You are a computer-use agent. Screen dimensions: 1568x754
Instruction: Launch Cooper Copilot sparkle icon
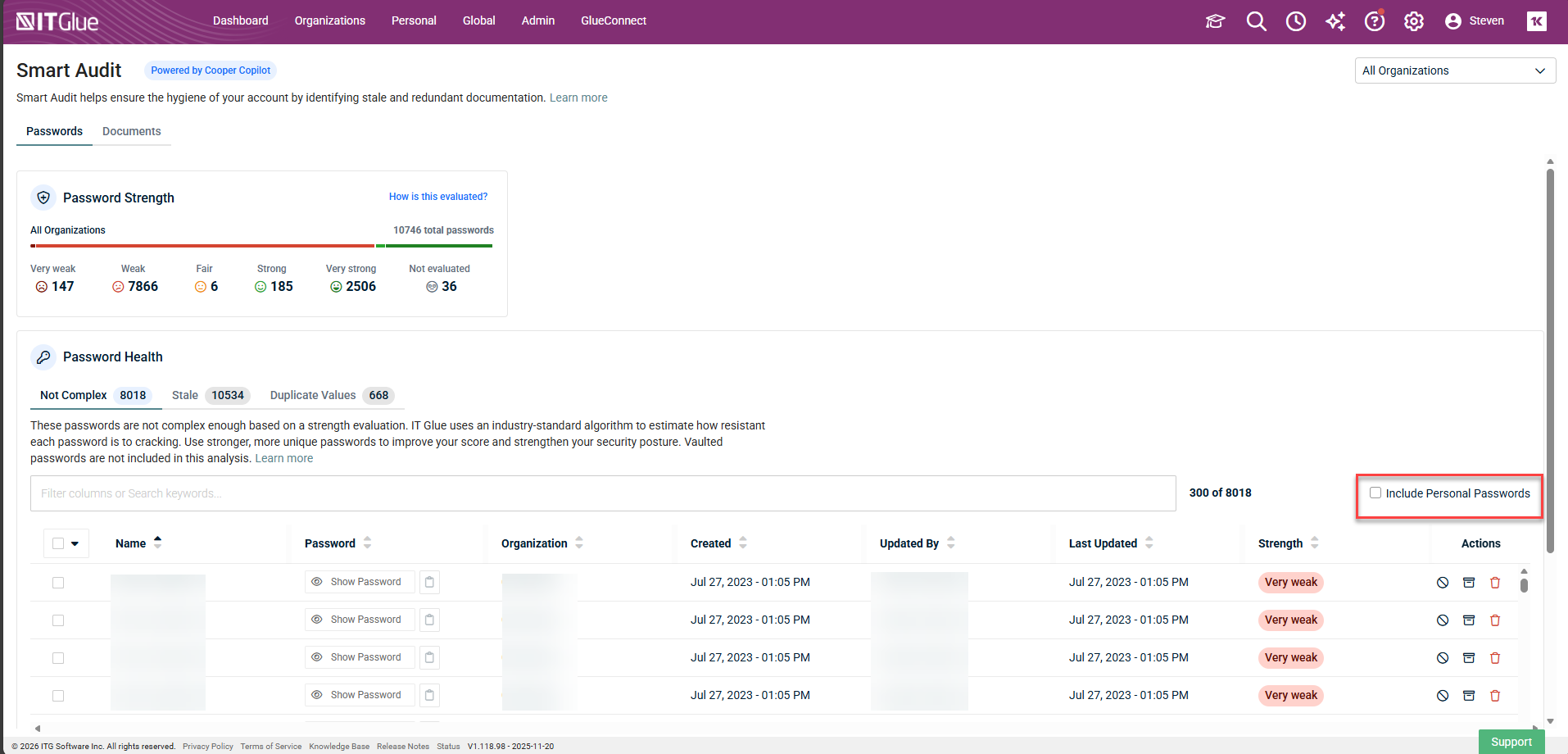[x=1335, y=21]
